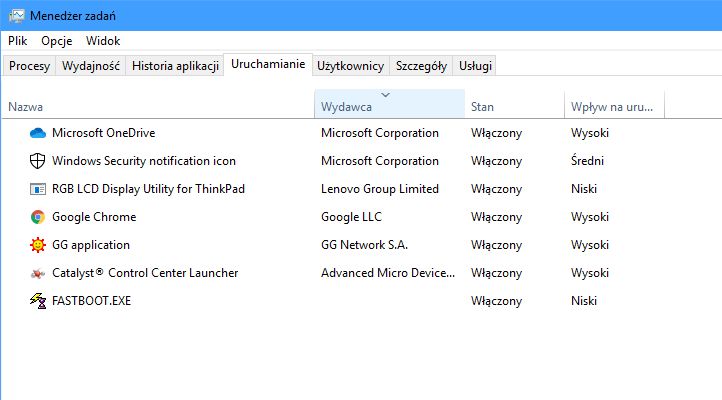The image size is (722, 400).
Task: Click Włączony status for Windows Security
Action: [496, 162]
